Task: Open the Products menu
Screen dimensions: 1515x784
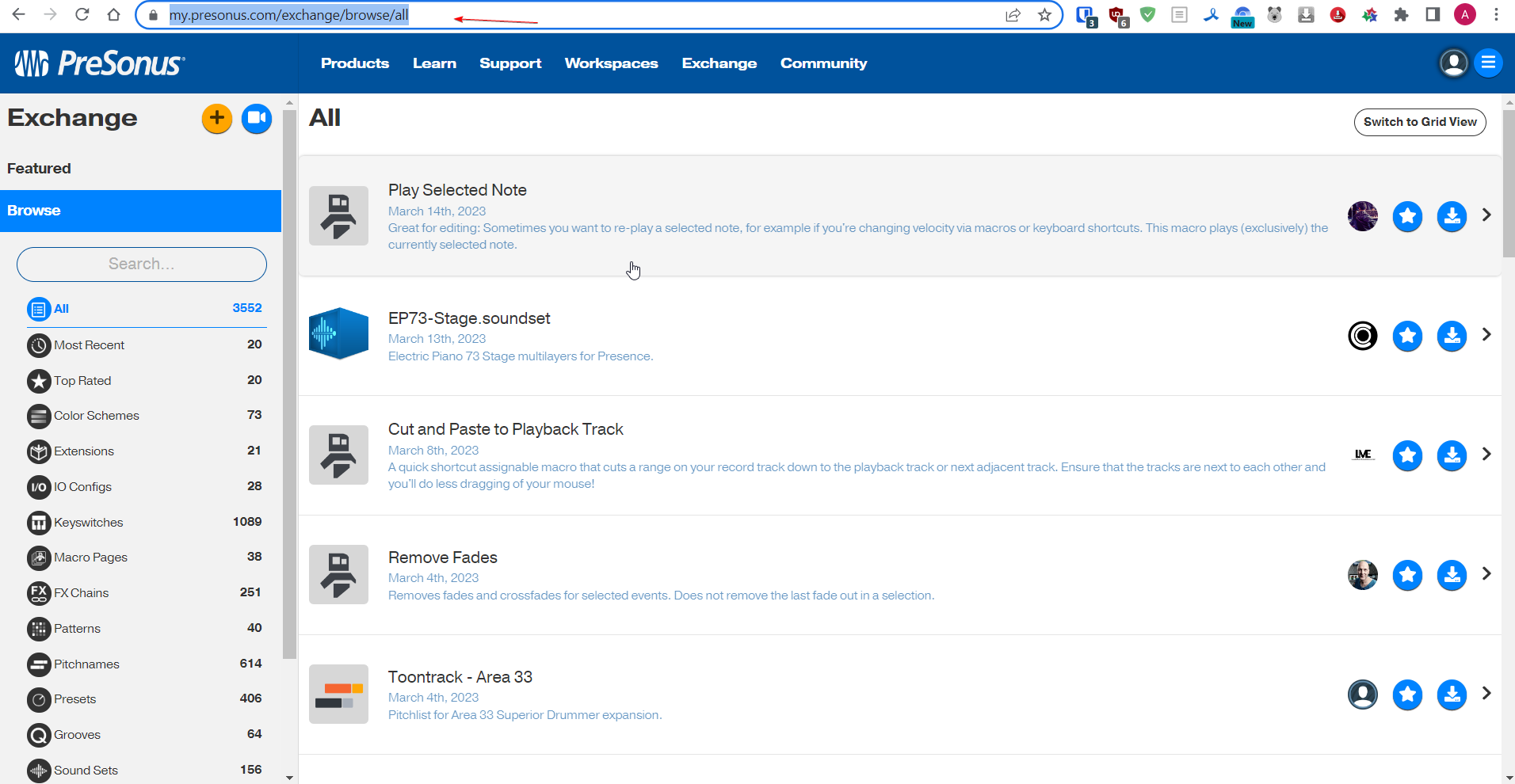Action: 355,63
